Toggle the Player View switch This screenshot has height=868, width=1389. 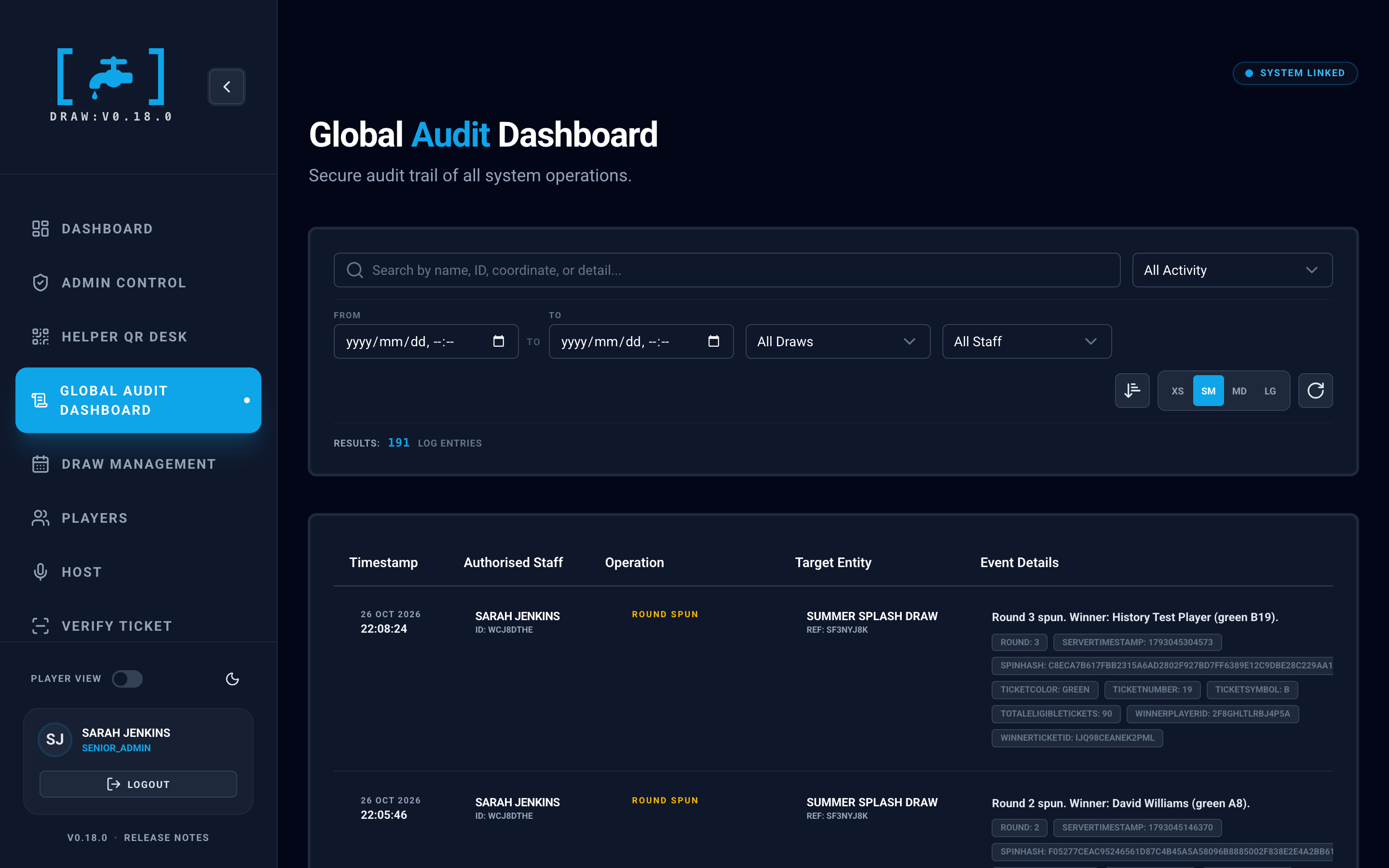coord(127,678)
